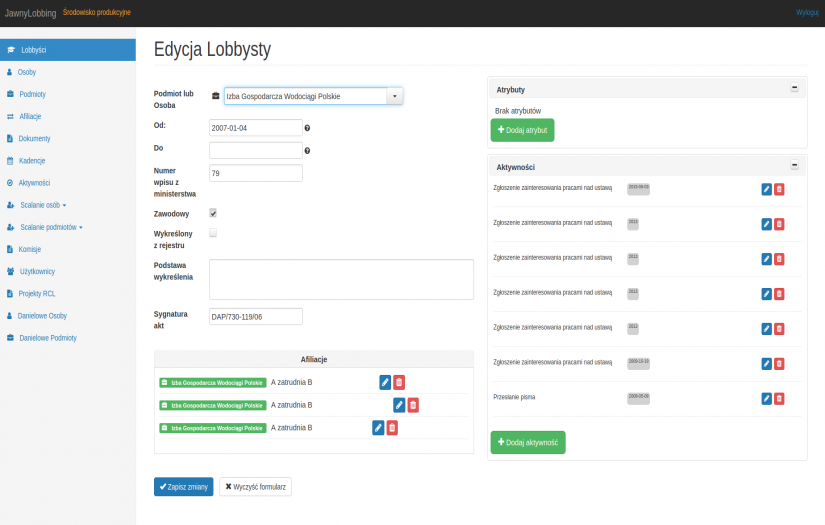Click the Numer wpisu z ministerstwa field

pyautogui.click(x=256, y=173)
